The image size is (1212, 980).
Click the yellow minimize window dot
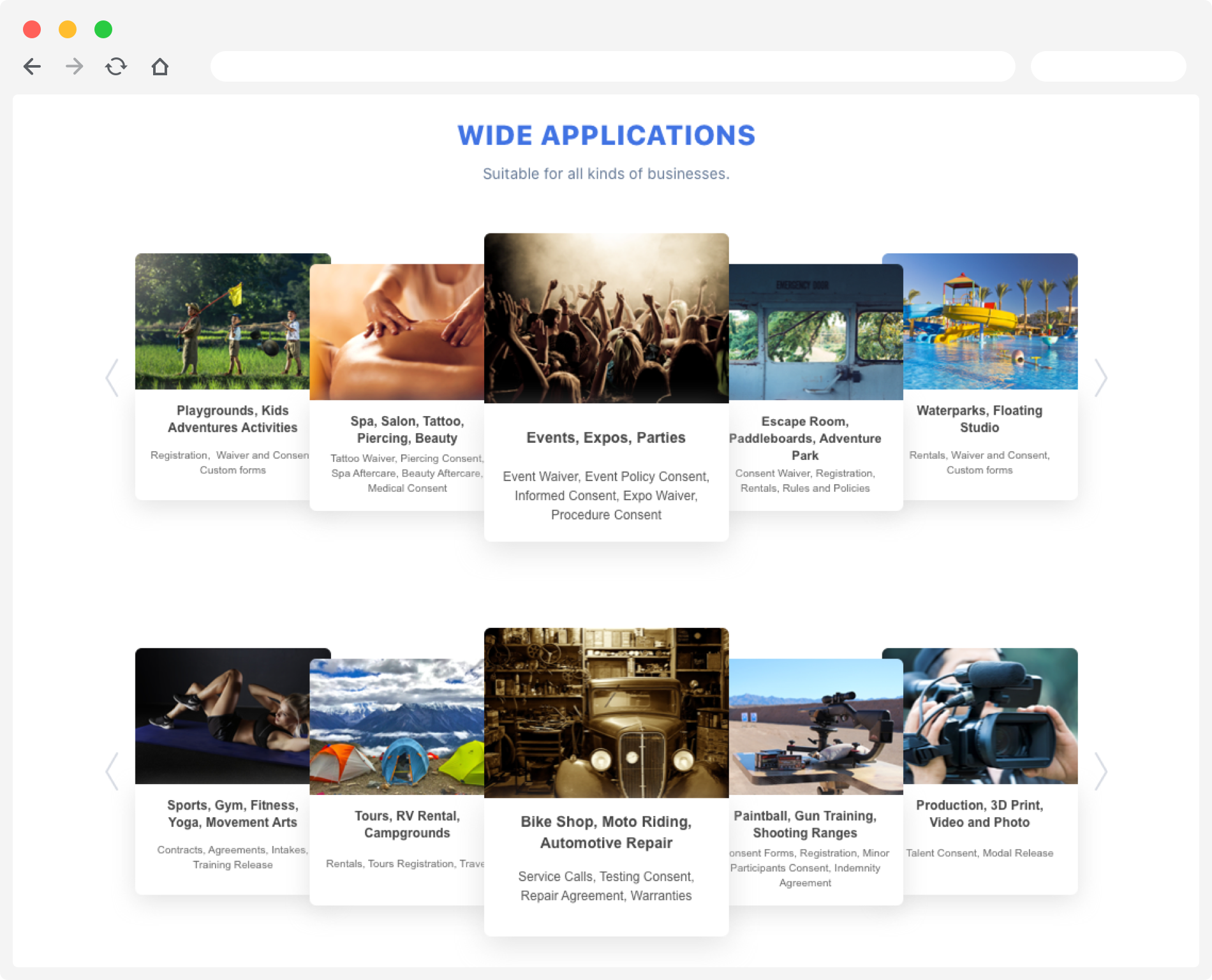[x=68, y=29]
